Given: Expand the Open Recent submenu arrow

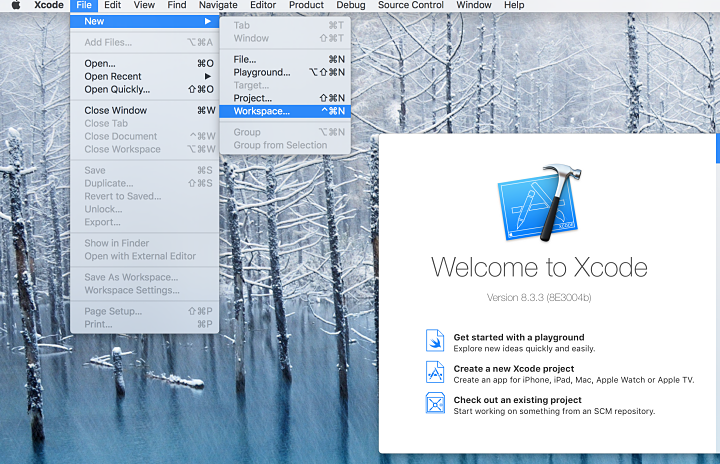Looking at the screenshot, I should tap(208, 76).
